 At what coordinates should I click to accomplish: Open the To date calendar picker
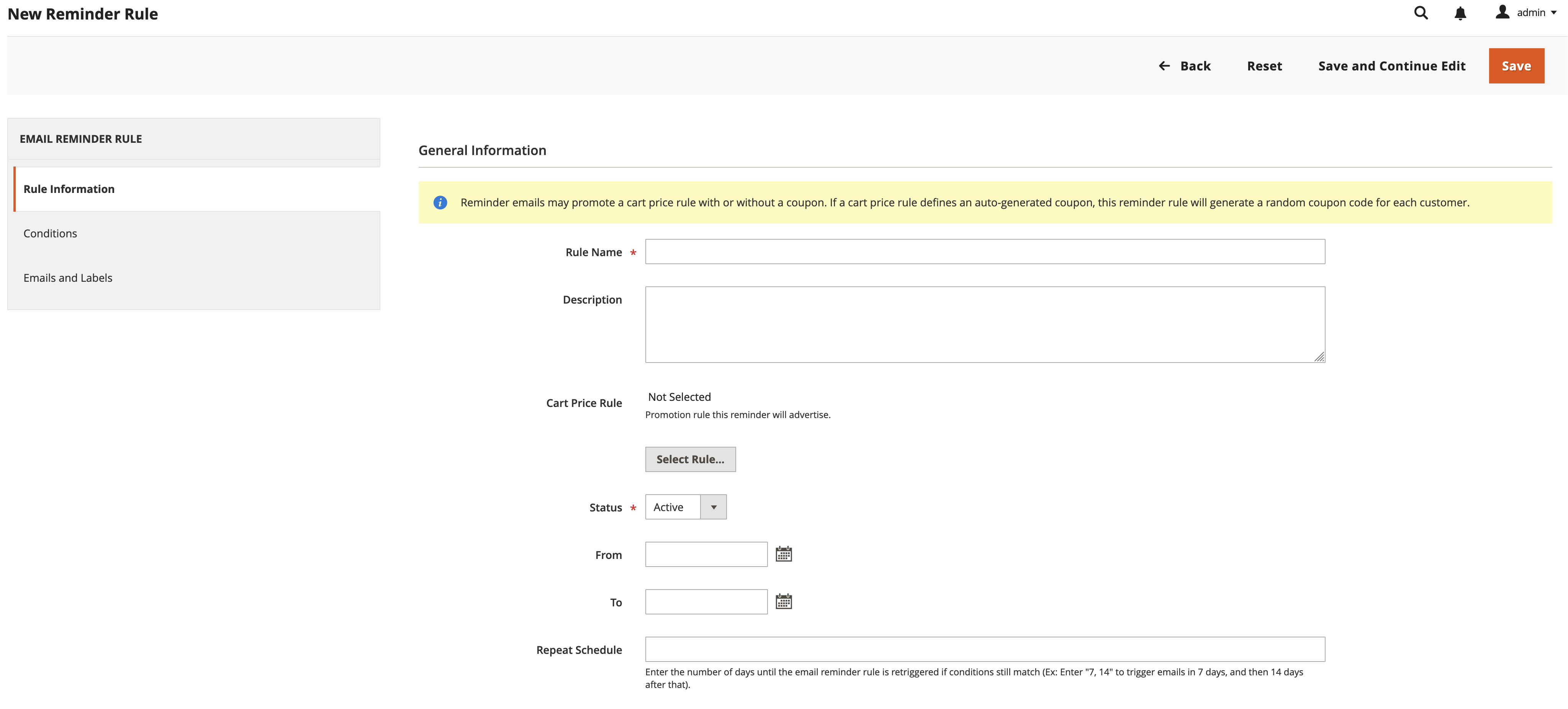click(783, 601)
